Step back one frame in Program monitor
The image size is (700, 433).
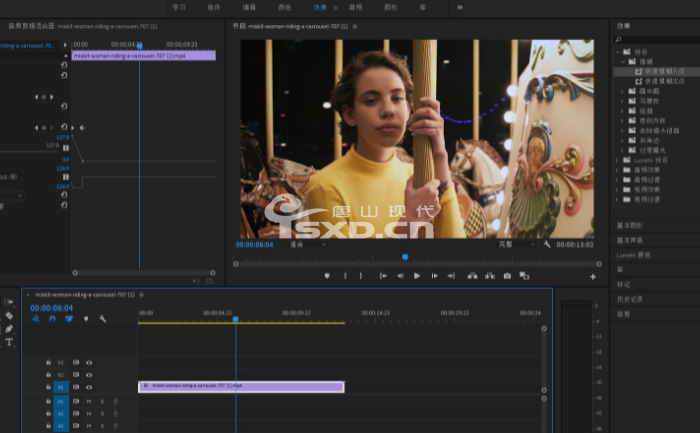(400, 276)
